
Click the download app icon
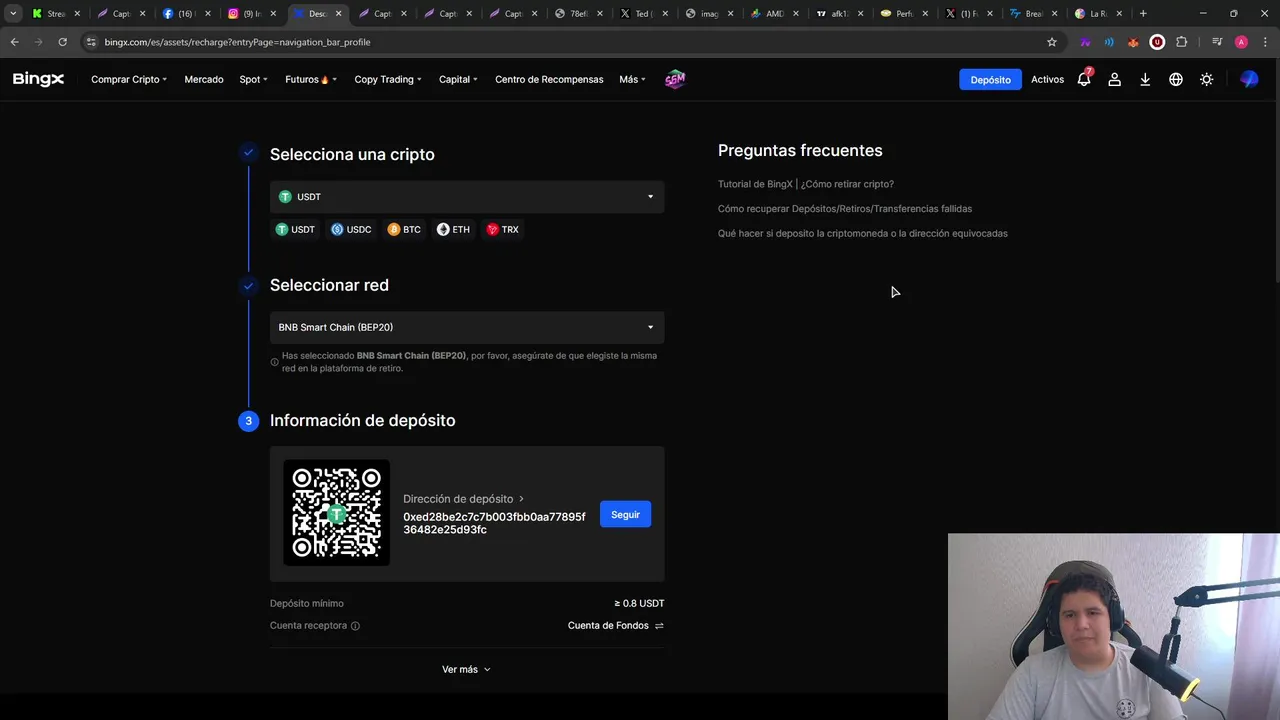1145,79
